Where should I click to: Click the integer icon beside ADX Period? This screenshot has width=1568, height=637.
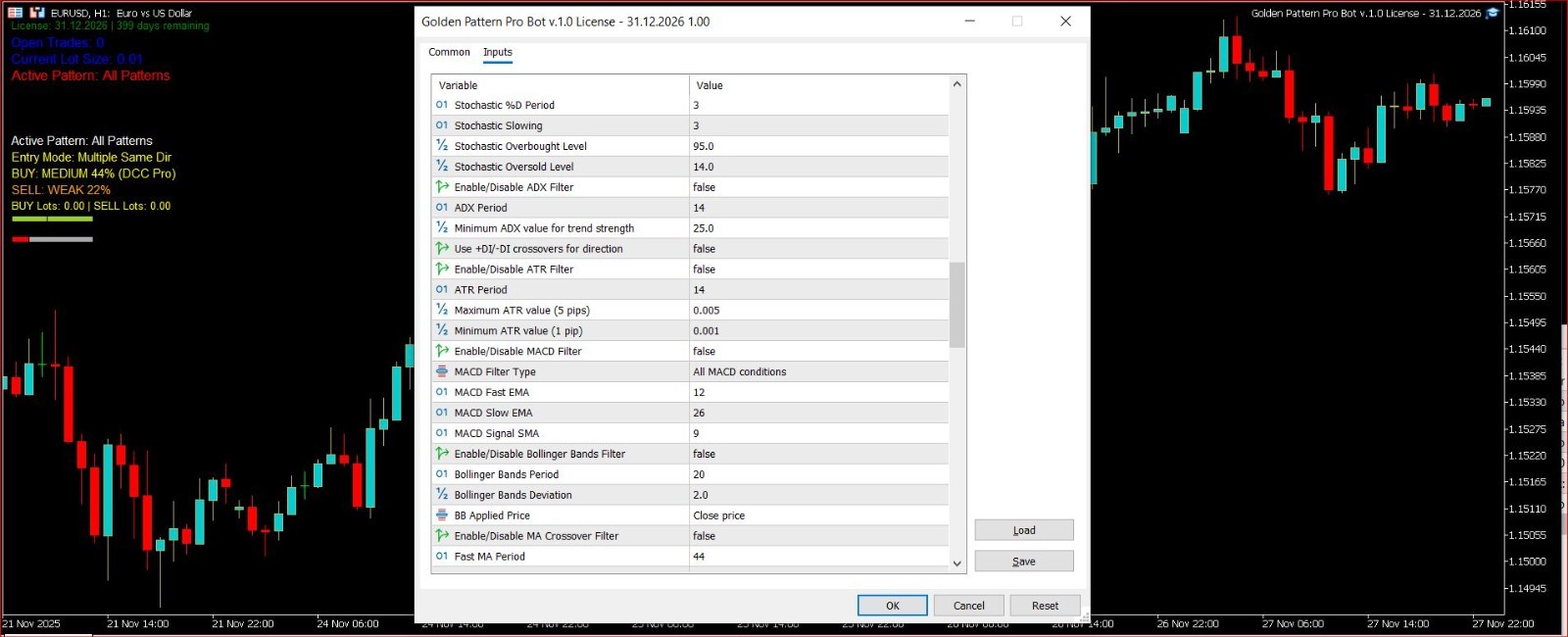pos(442,208)
